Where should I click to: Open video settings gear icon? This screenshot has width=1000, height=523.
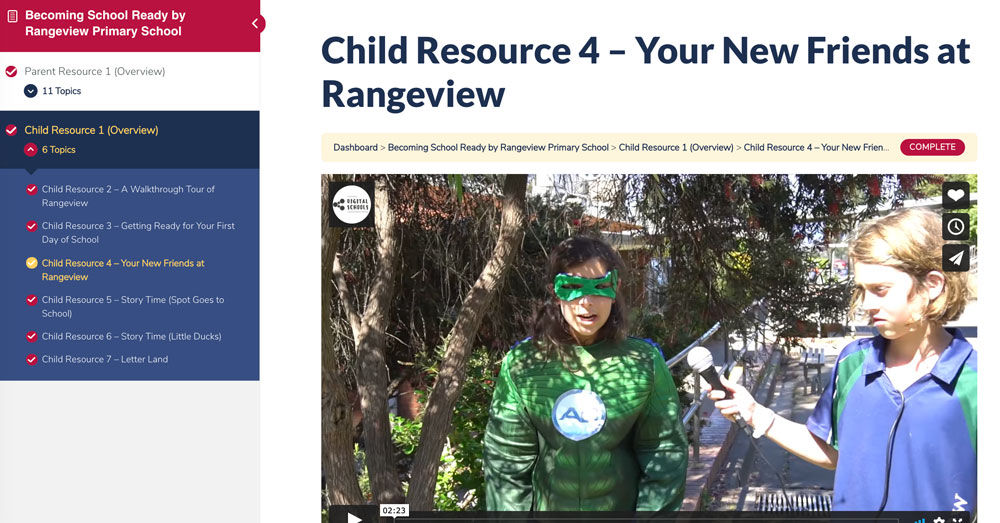coord(939,520)
